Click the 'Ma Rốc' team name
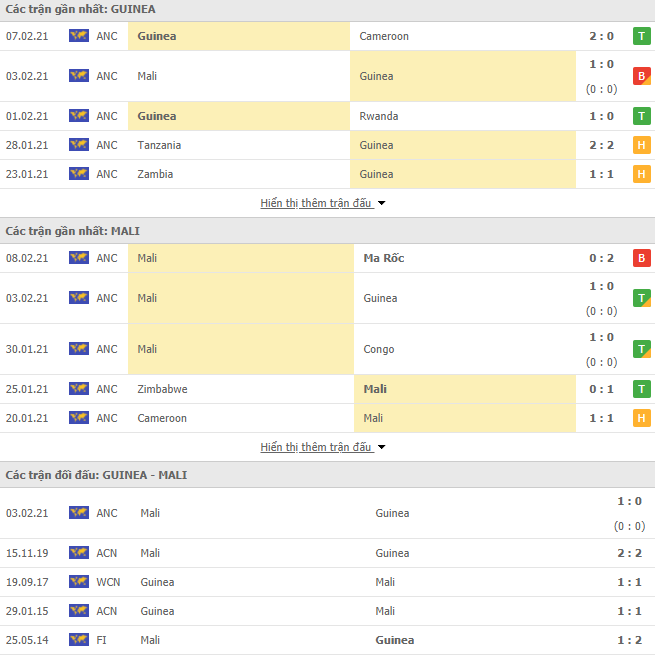 384,258
